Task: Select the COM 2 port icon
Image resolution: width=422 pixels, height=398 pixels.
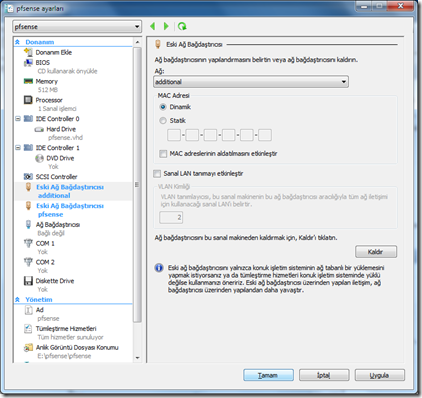Action: tap(28, 262)
